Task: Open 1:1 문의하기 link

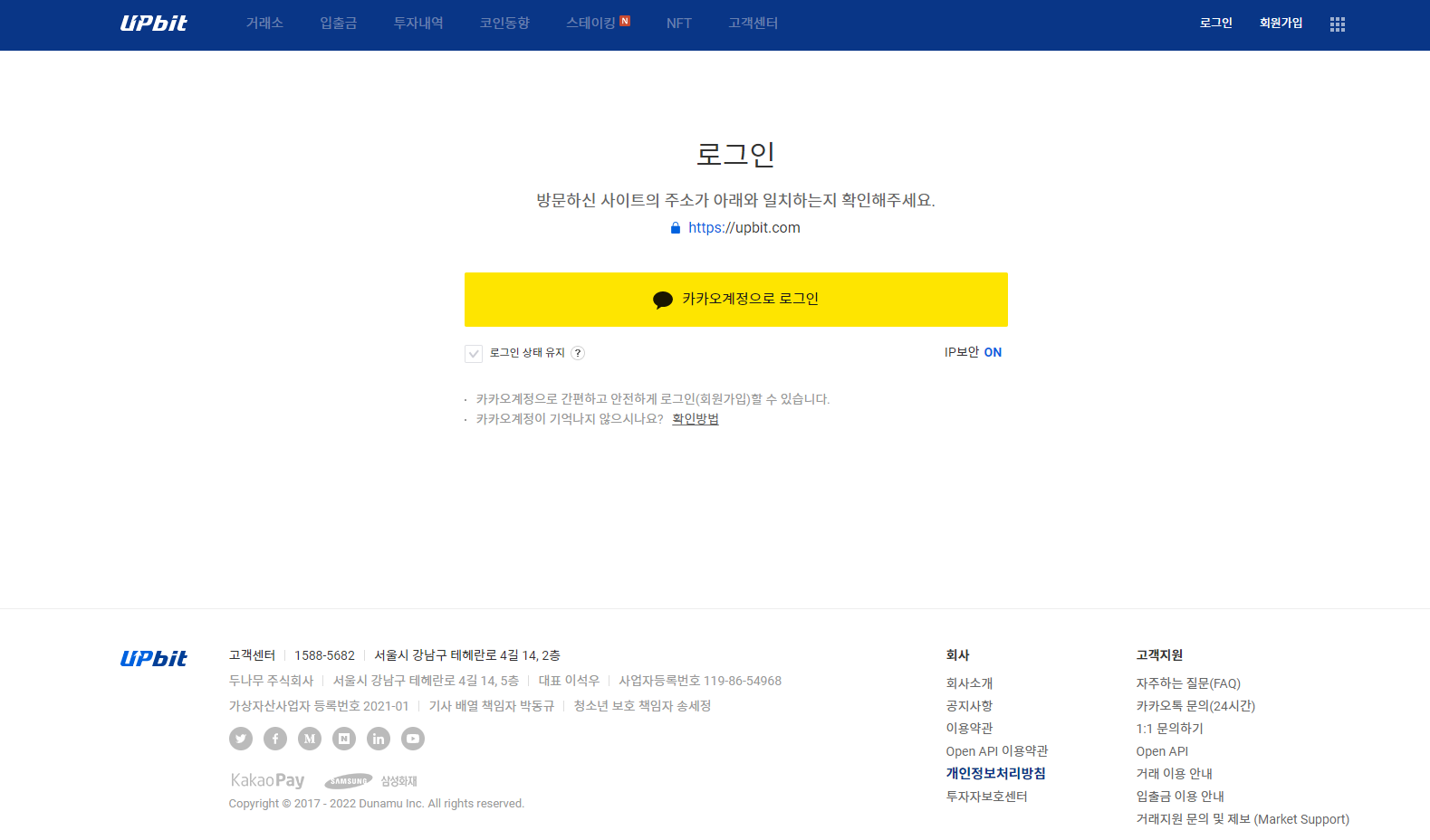Action: [1169, 729]
